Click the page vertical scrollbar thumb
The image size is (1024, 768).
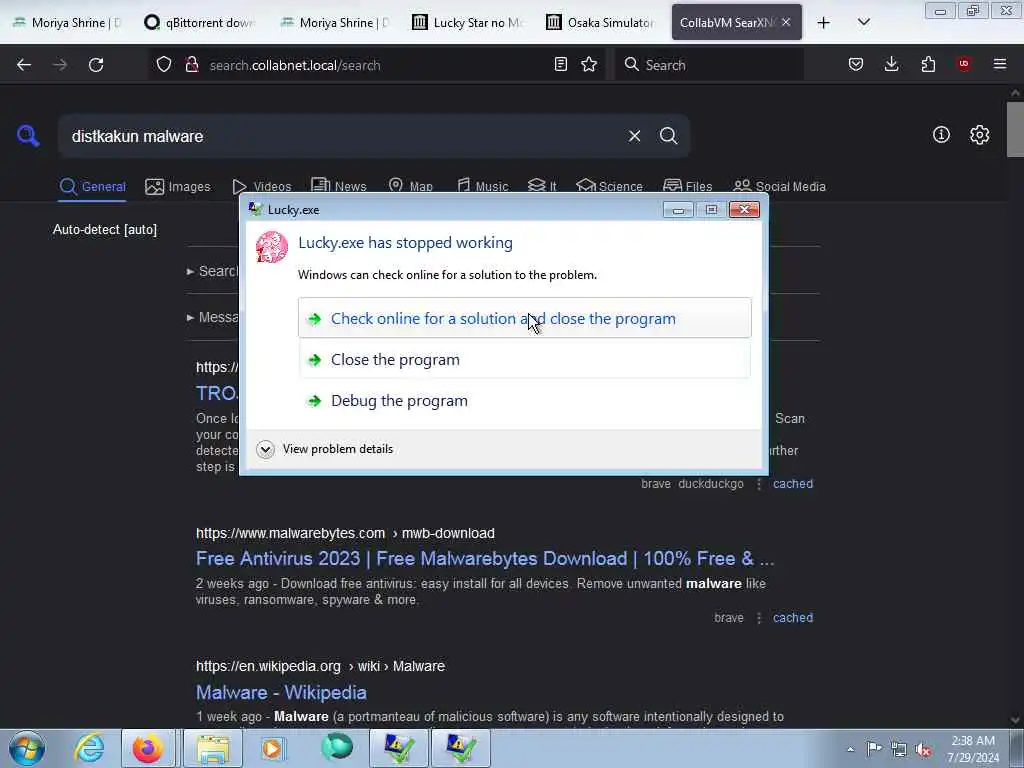coord(1015,129)
